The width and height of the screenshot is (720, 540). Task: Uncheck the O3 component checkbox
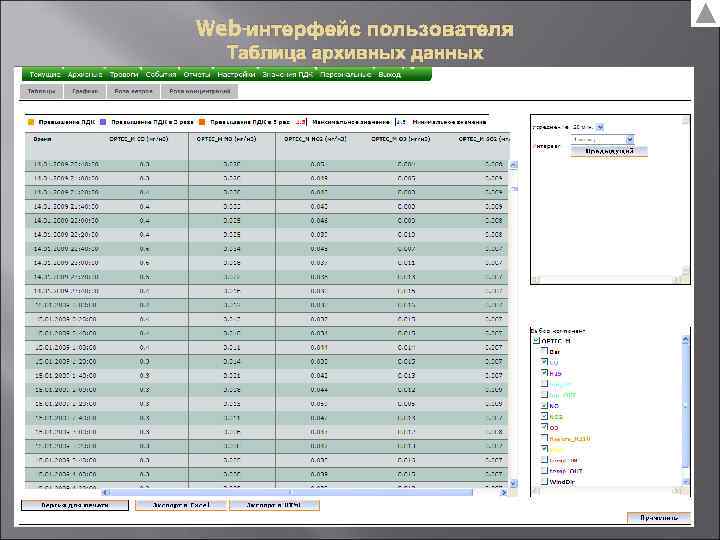(x=544, y=427)
